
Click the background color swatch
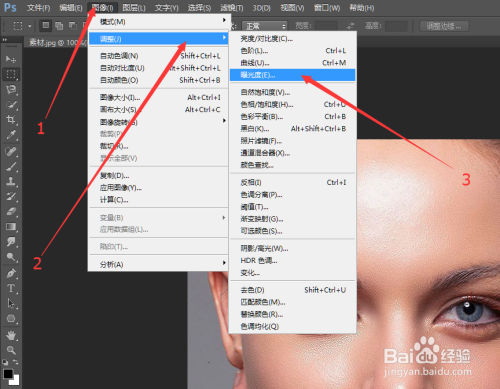pyautogui.click(x=15, y=381)
